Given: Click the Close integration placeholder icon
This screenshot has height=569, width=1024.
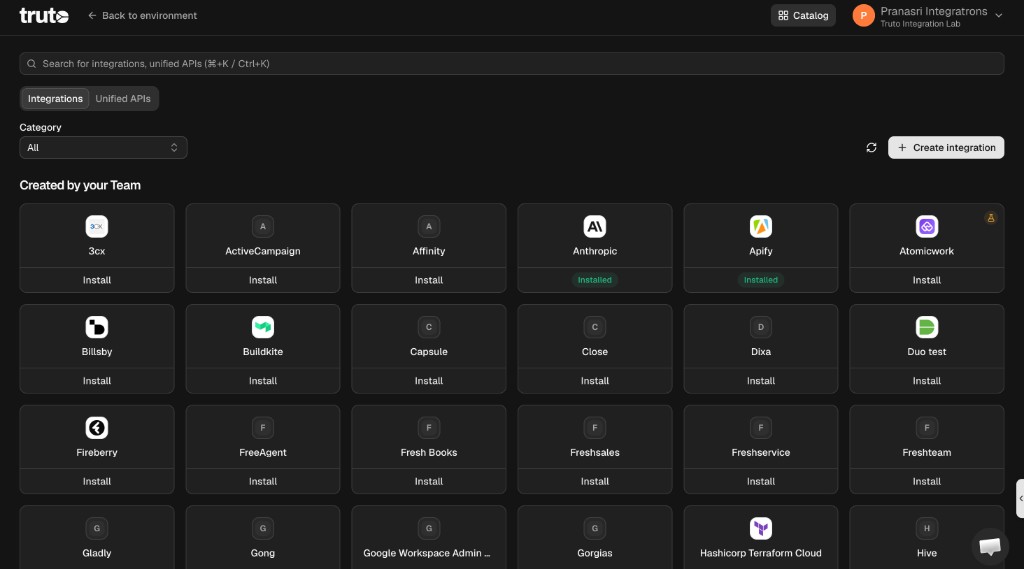Looking at the screenshot, I should (x=594, y=327).
